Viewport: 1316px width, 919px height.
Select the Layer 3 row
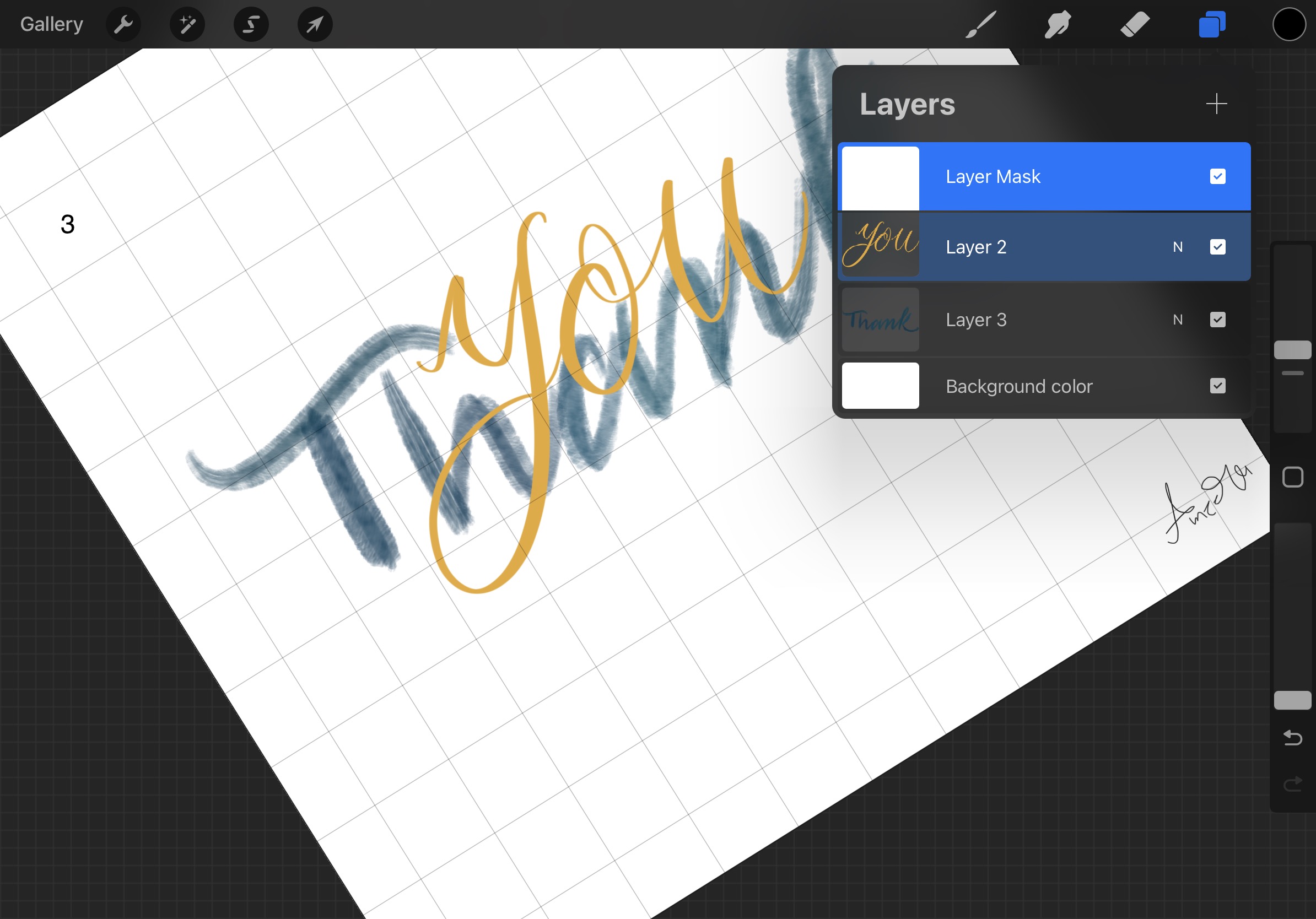click(1044, 320)
